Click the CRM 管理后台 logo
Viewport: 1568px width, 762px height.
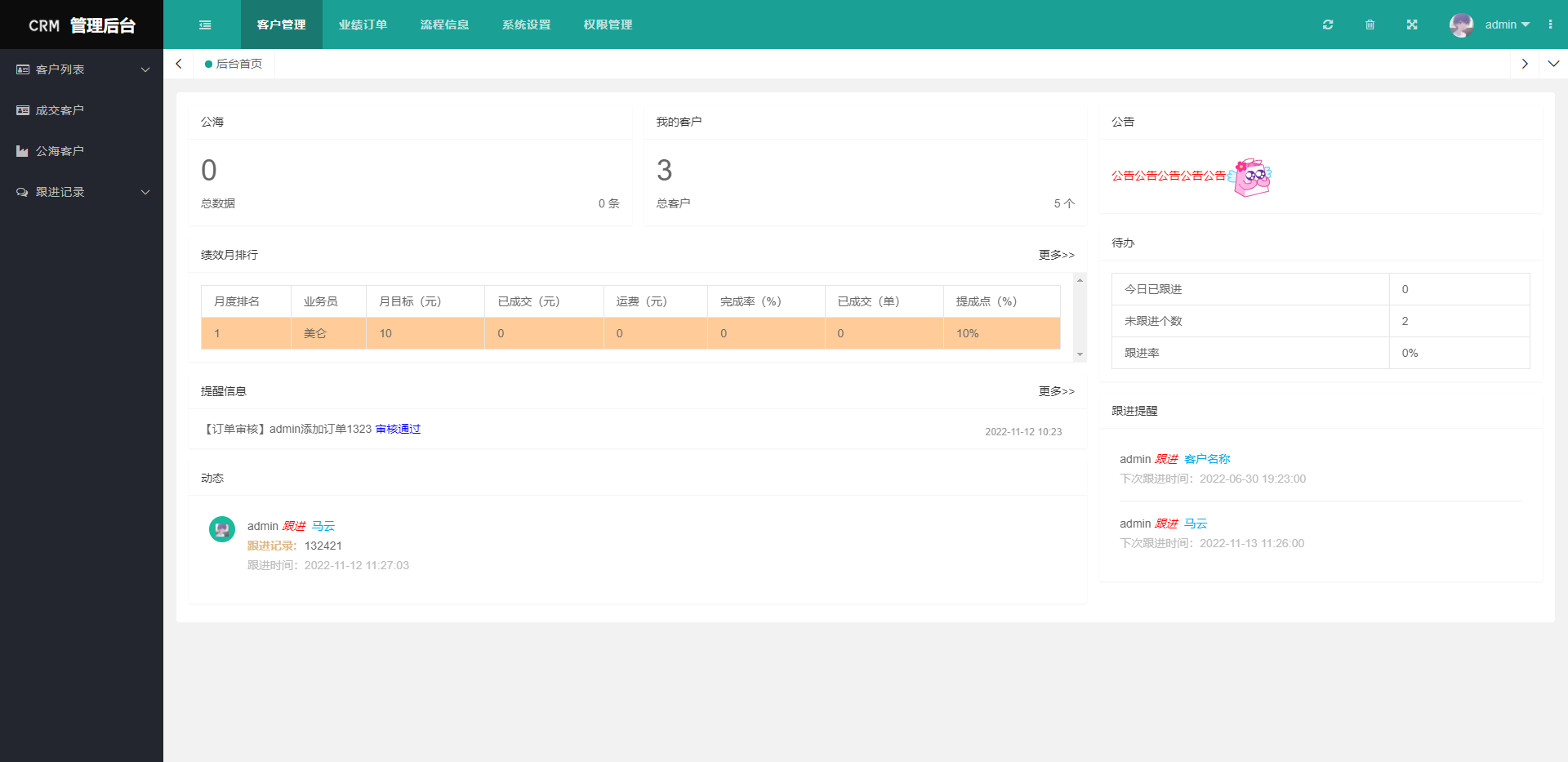coord(82,25)
